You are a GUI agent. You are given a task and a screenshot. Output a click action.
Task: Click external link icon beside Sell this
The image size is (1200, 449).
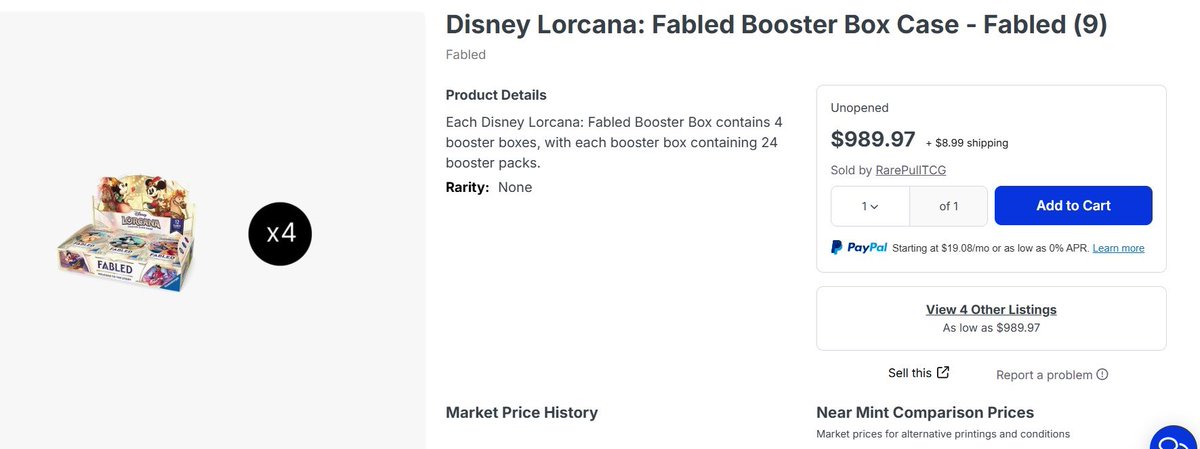[x=943, y=372]
